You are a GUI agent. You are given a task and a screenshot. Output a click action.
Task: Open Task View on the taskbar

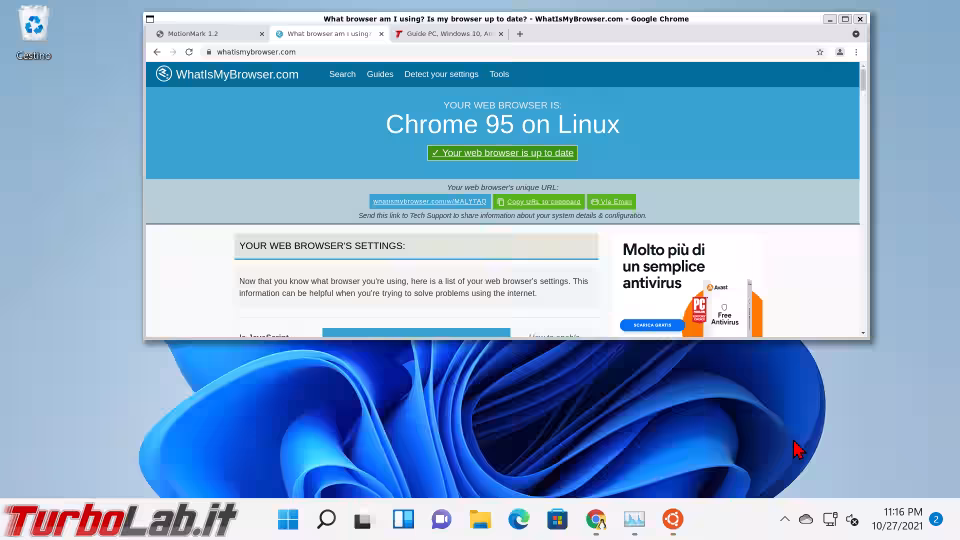pyautogui.click(x=362, y=520)
